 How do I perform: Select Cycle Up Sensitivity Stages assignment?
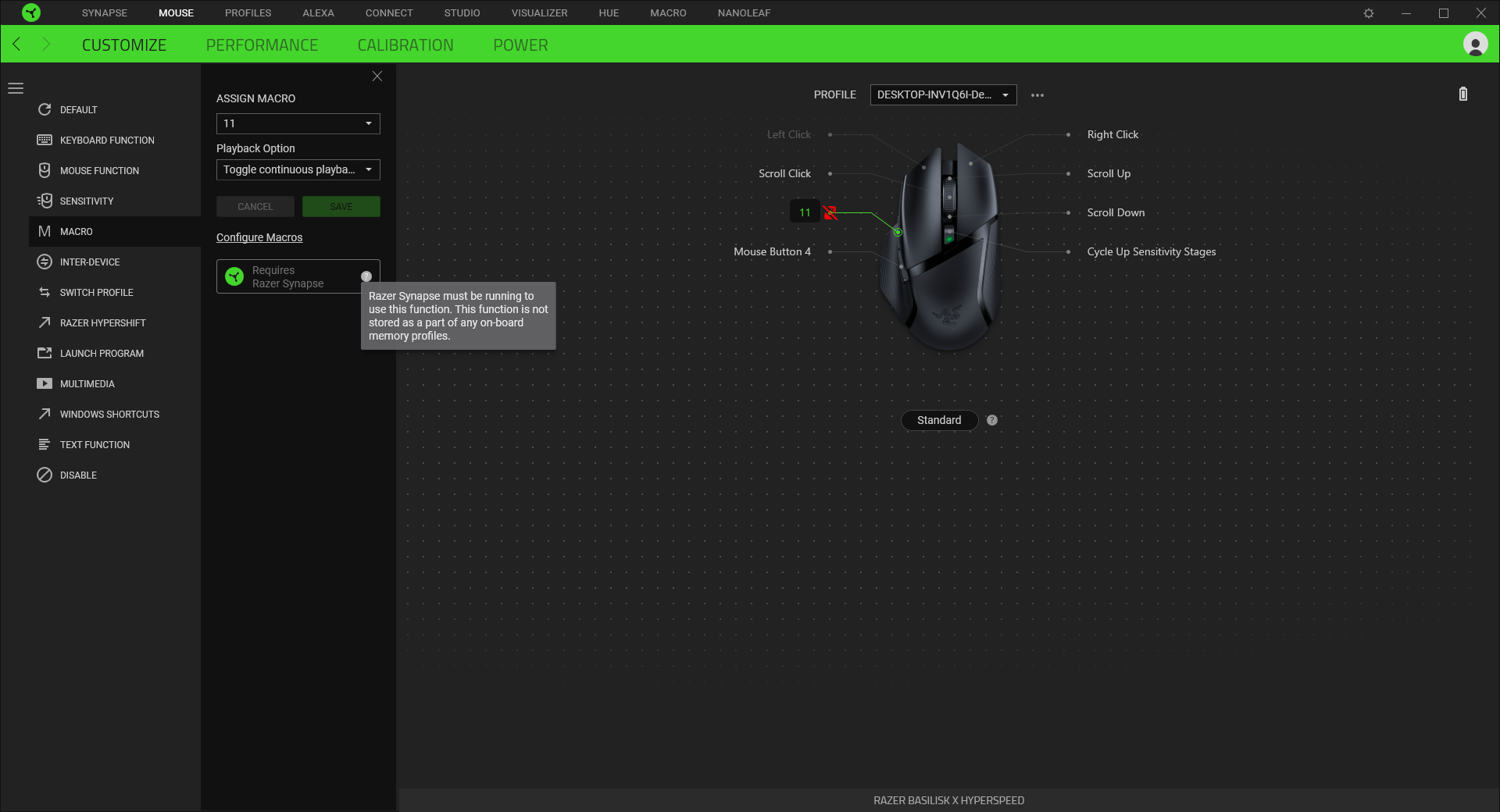[x=1152, y=251]
